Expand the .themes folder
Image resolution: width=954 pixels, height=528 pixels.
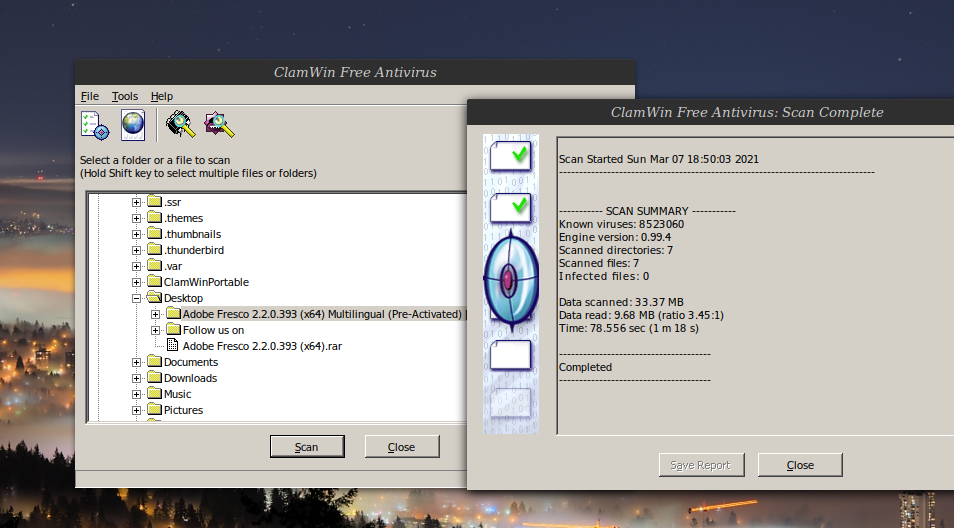136,218
